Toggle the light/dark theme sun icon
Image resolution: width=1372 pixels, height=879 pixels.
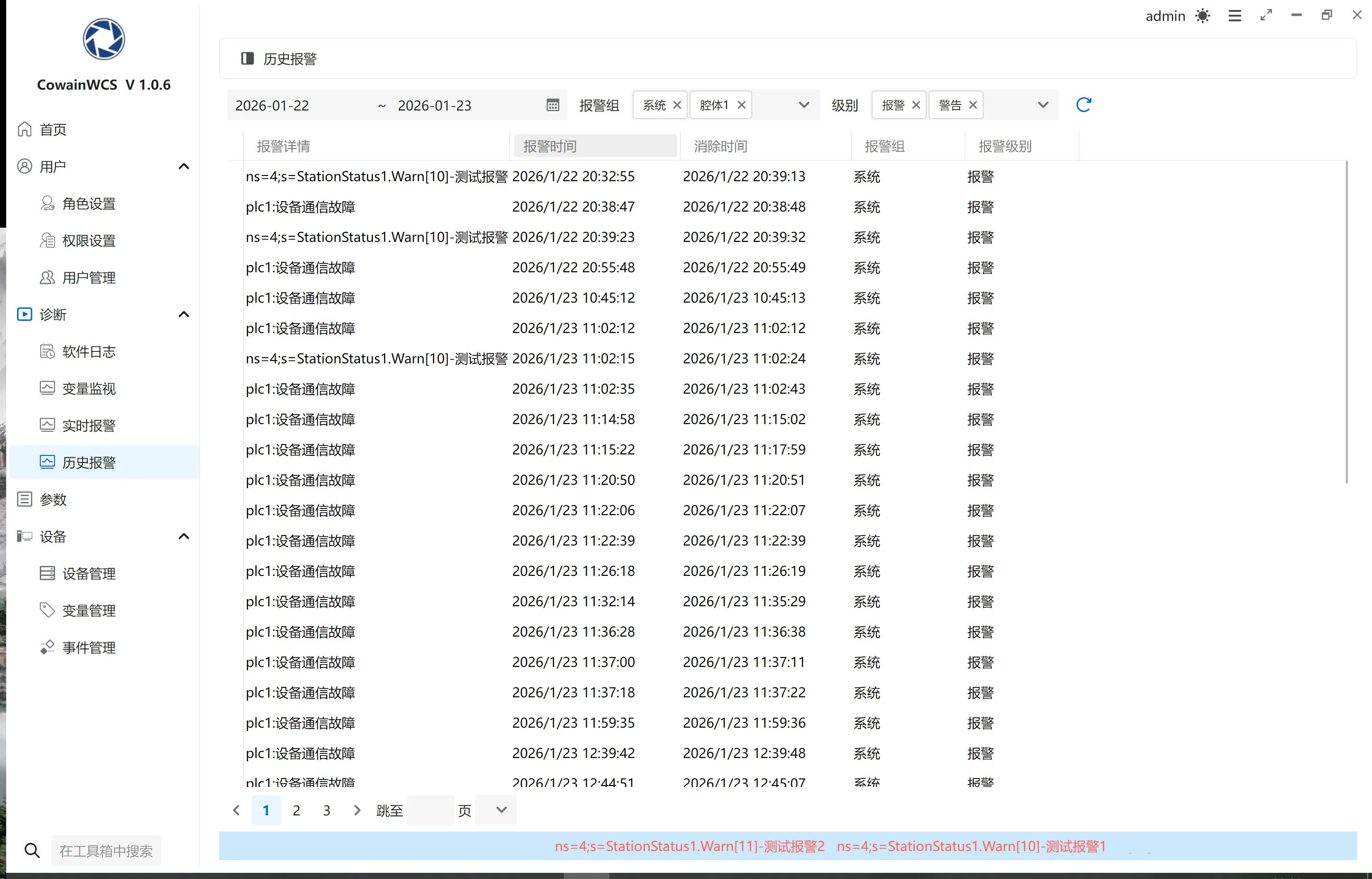point(1203,16)
